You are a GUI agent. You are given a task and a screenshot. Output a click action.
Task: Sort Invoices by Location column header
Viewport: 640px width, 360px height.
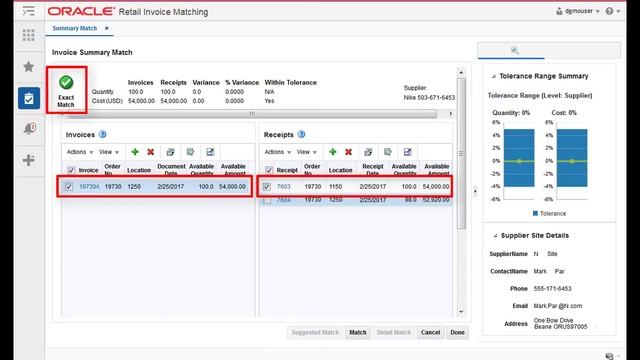(139, 170)
